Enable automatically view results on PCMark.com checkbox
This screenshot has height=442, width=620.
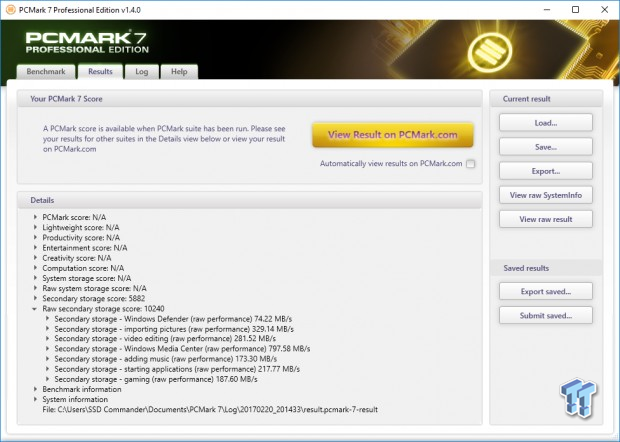click(x=470, y=164)
